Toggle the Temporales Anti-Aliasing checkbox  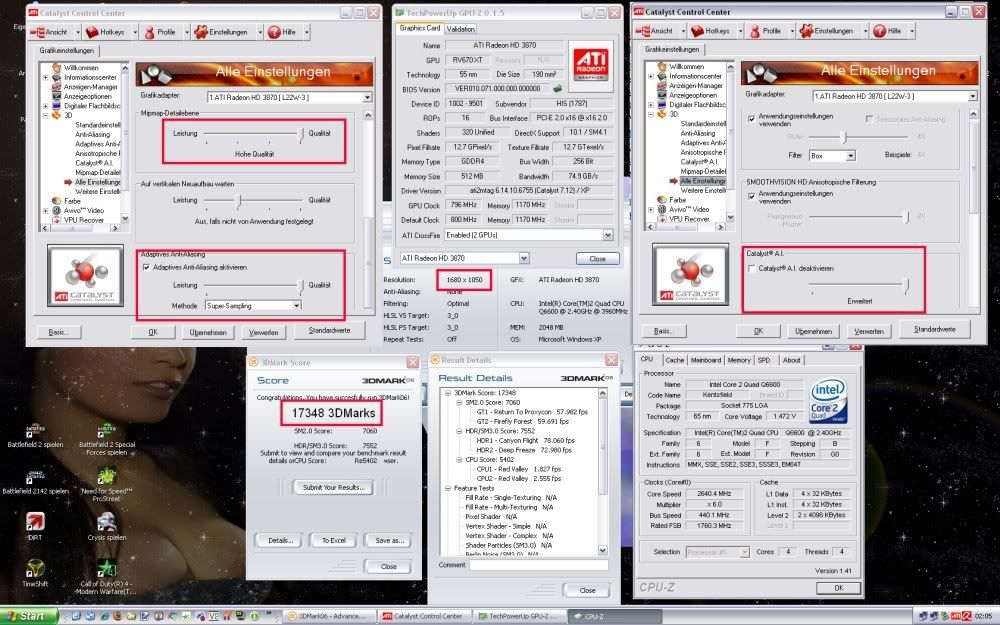coord(869,119)
